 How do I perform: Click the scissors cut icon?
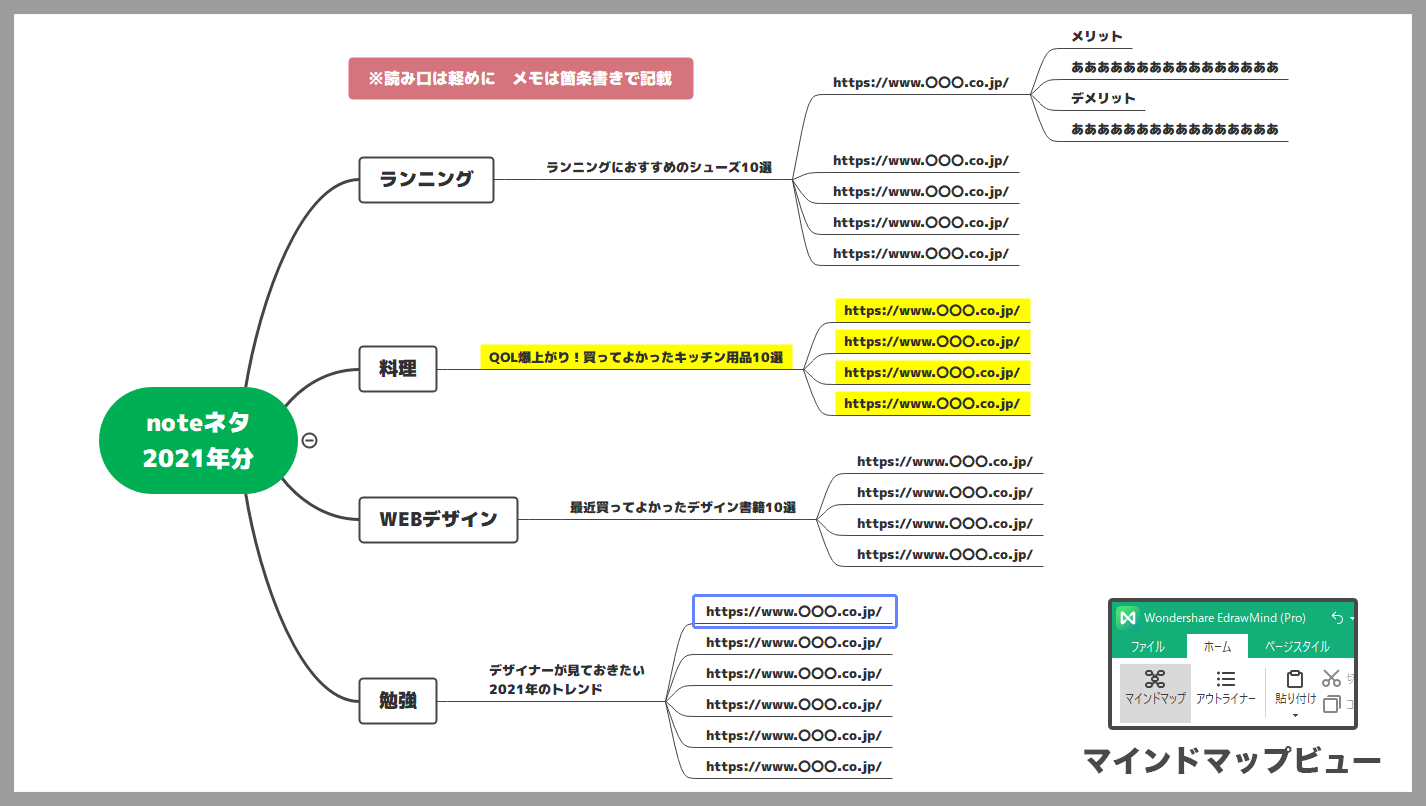pos(1331,678)
